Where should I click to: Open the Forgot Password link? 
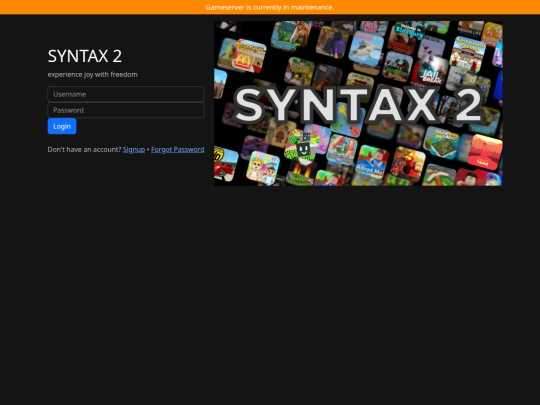click(178, 149)
